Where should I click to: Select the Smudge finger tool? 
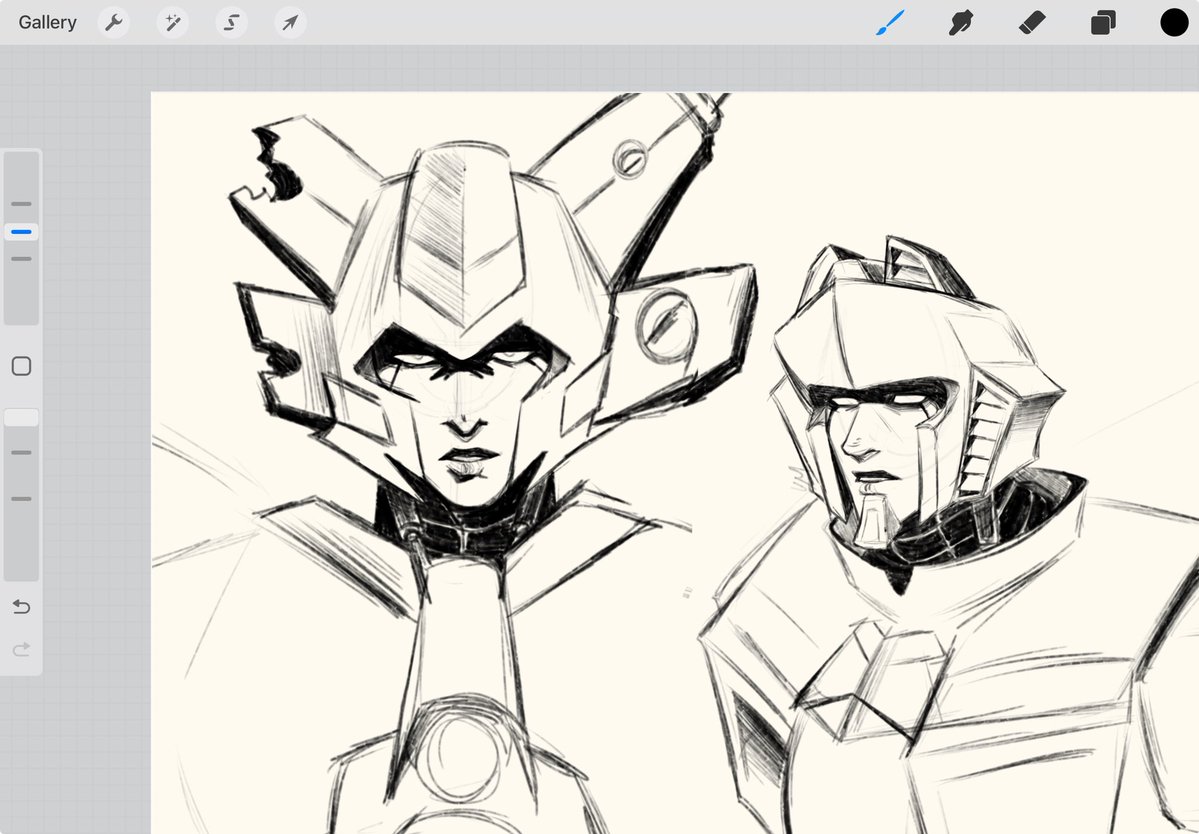[961, 23]
